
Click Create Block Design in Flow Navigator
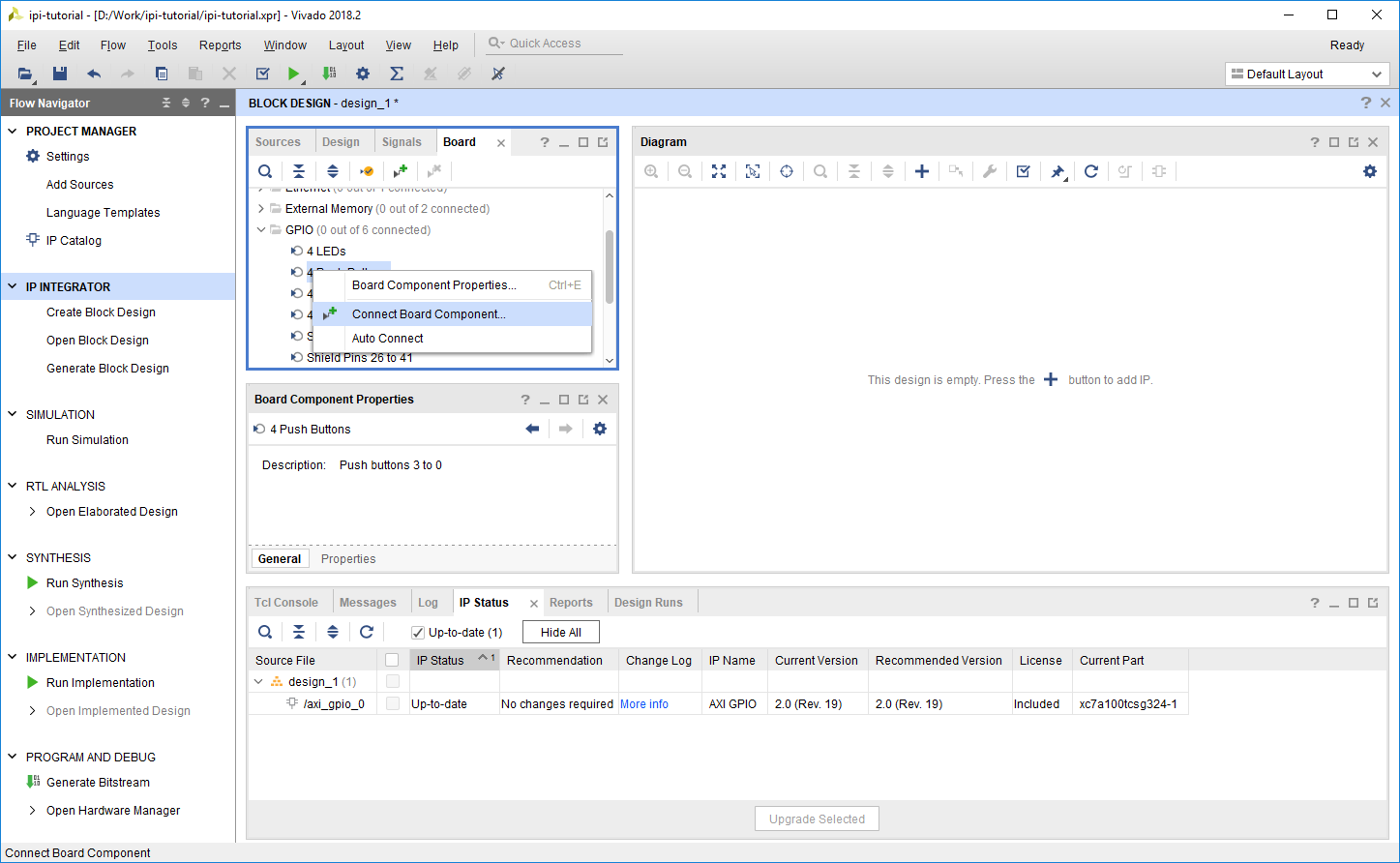click(x=101, y=312)
